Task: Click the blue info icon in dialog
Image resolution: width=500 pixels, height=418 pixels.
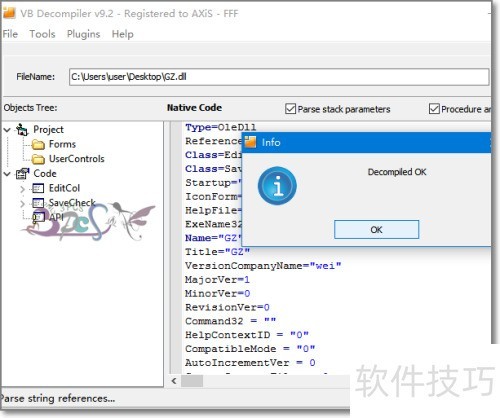Action: click(x=277, y=186)
